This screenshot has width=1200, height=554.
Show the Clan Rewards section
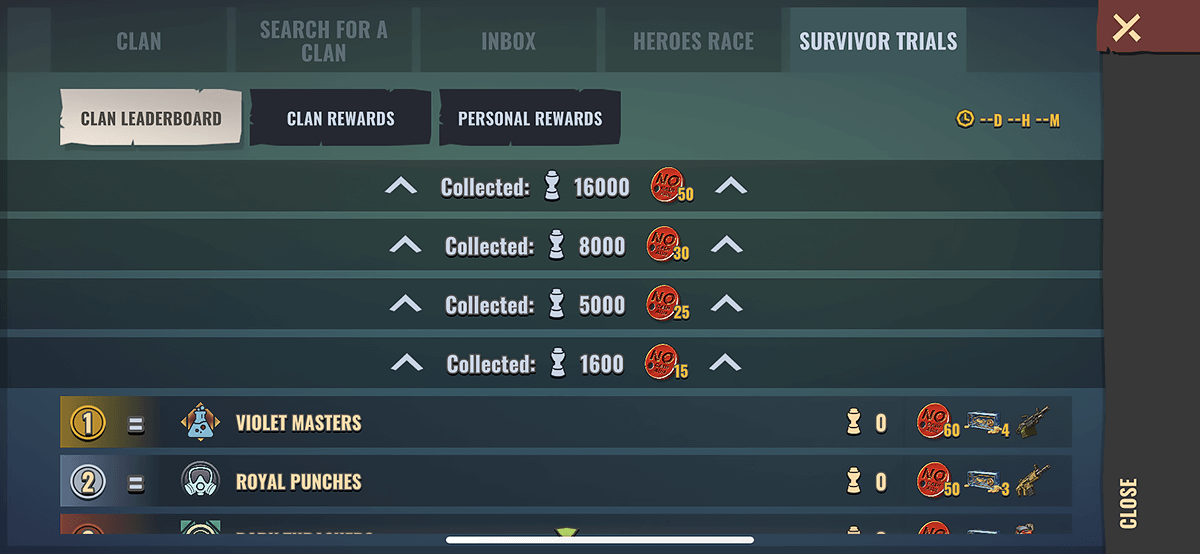340,118
